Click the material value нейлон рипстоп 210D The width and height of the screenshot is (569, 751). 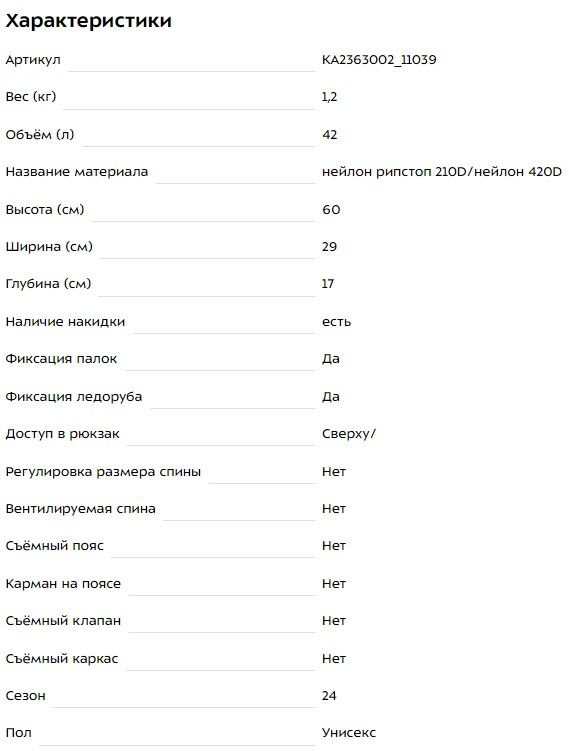[394, 171]
